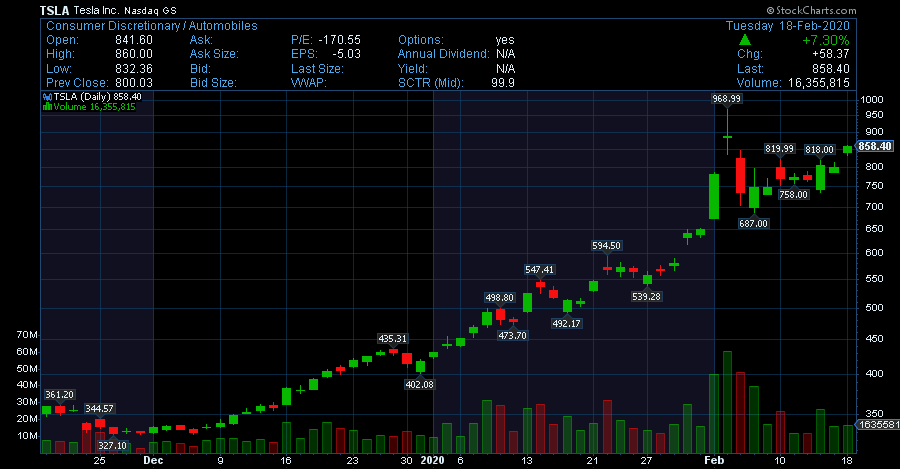This screenshot has width=900, height=469.
Task: Click the Prev Close value 800.03
Action: tap(134, 83)
